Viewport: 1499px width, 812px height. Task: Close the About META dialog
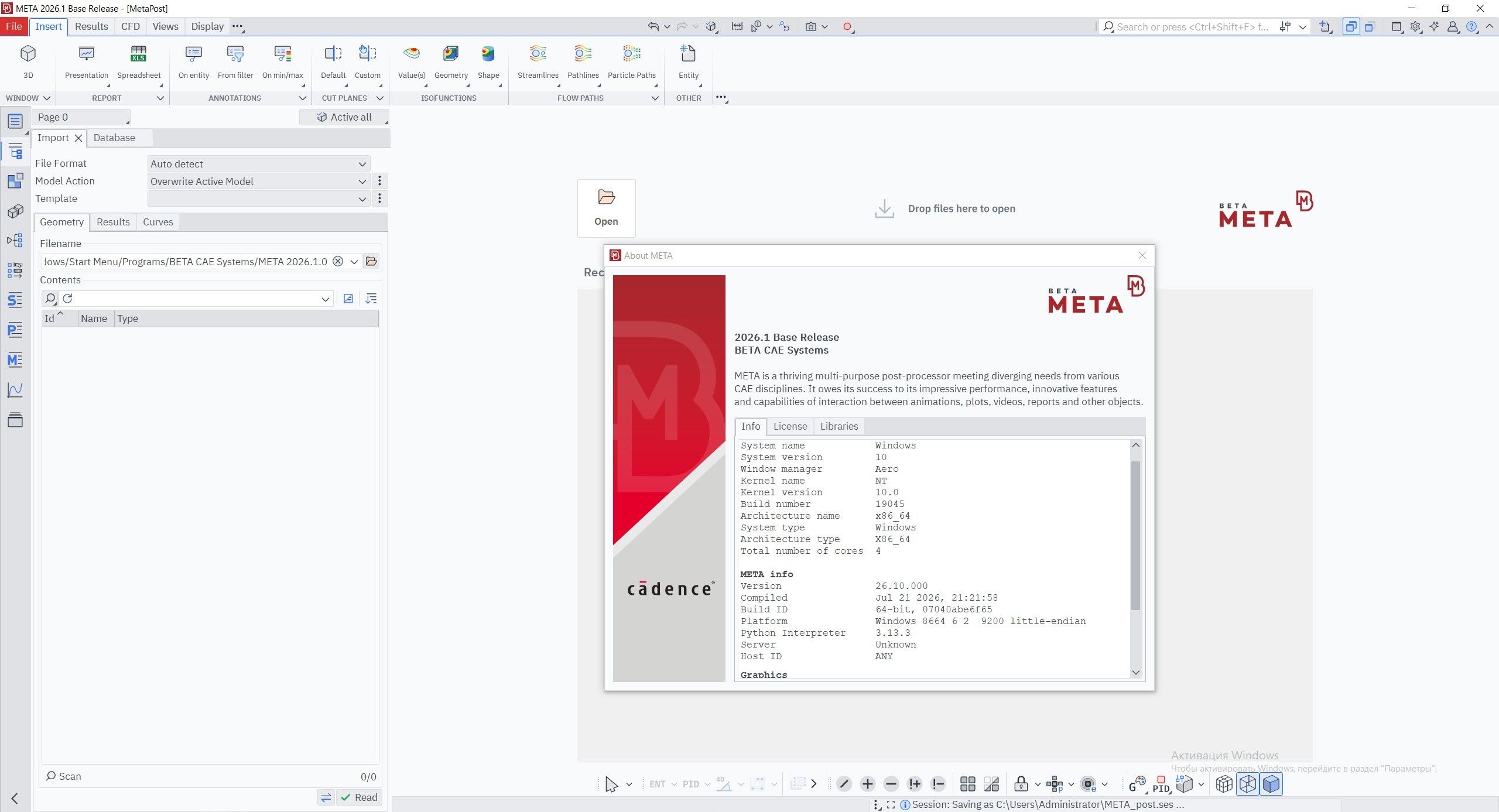tap(1142, 255)
